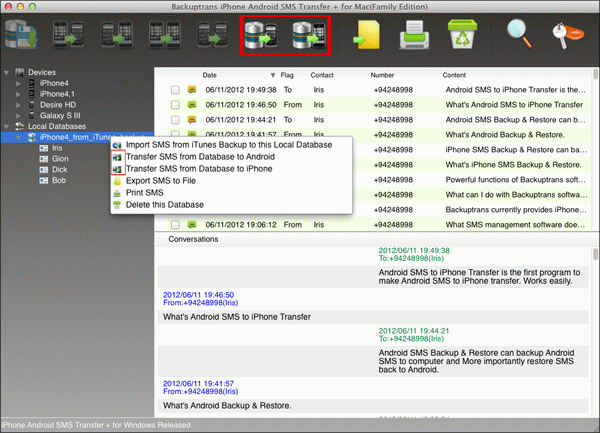Click the sort arrow beside the Date column
600x433 pixels.
273,75
